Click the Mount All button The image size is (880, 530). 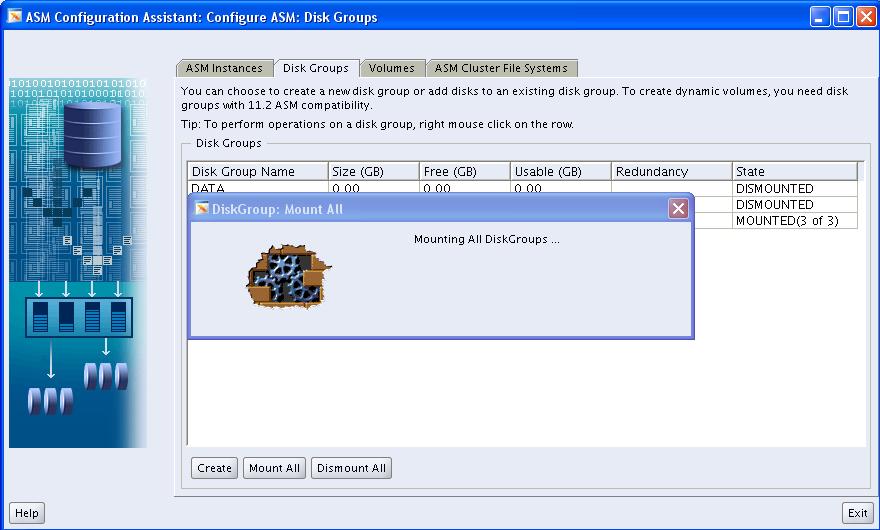pyautogui.click(x=274, y=468)
